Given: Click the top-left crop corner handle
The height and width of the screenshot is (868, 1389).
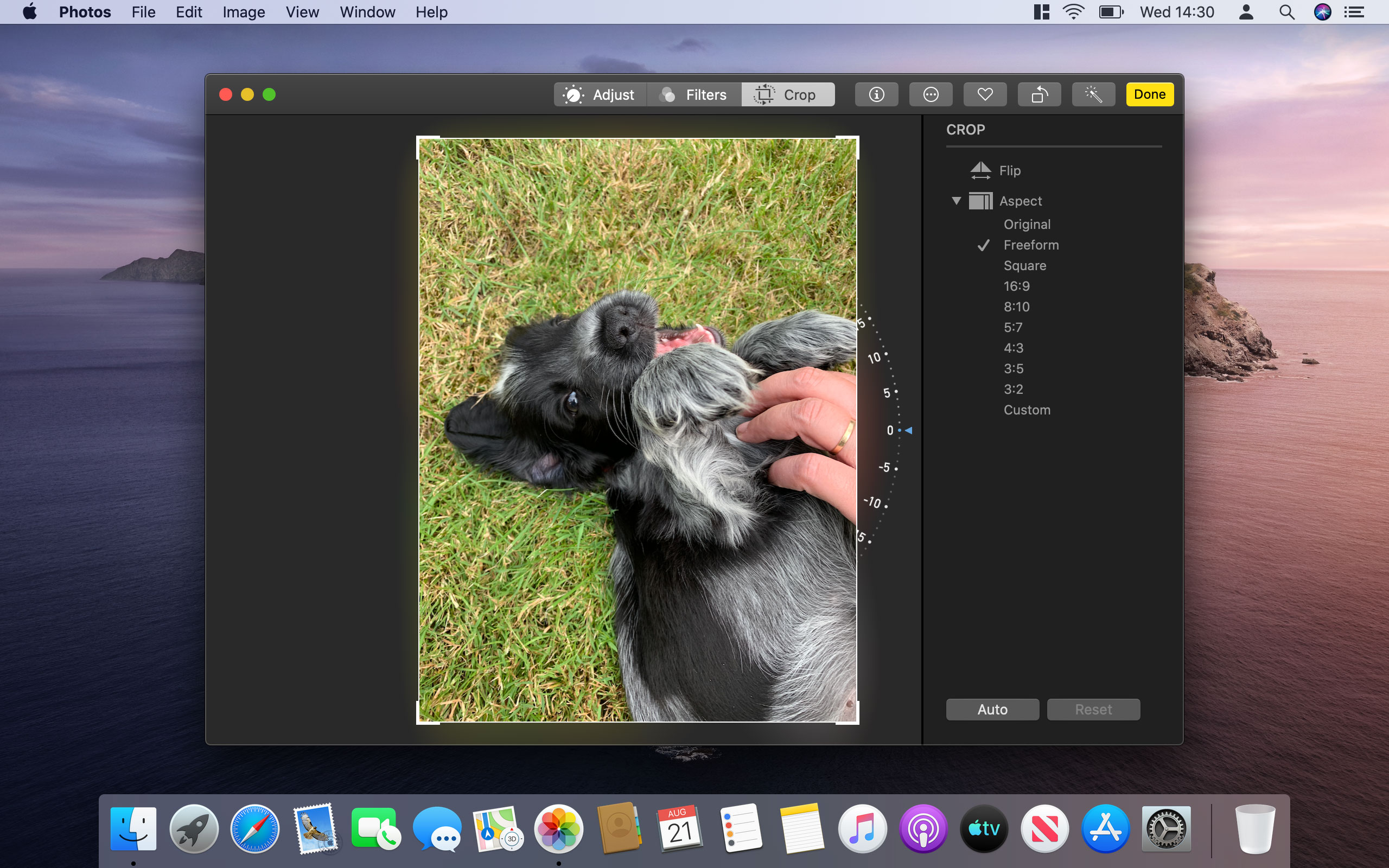Looking at the screenshot, I should (x=419, y=139).
